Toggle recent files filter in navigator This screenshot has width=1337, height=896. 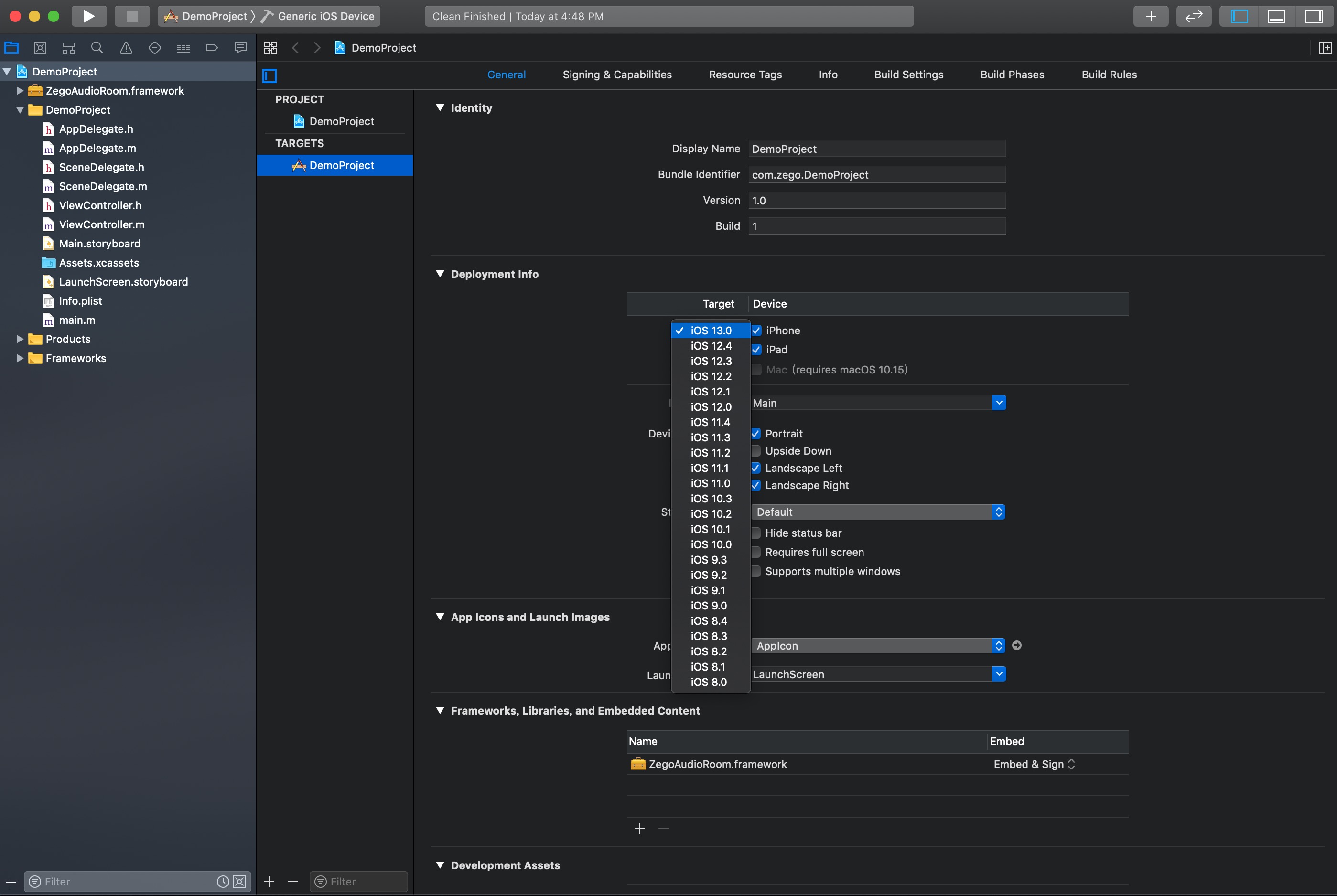click(223, 882)
